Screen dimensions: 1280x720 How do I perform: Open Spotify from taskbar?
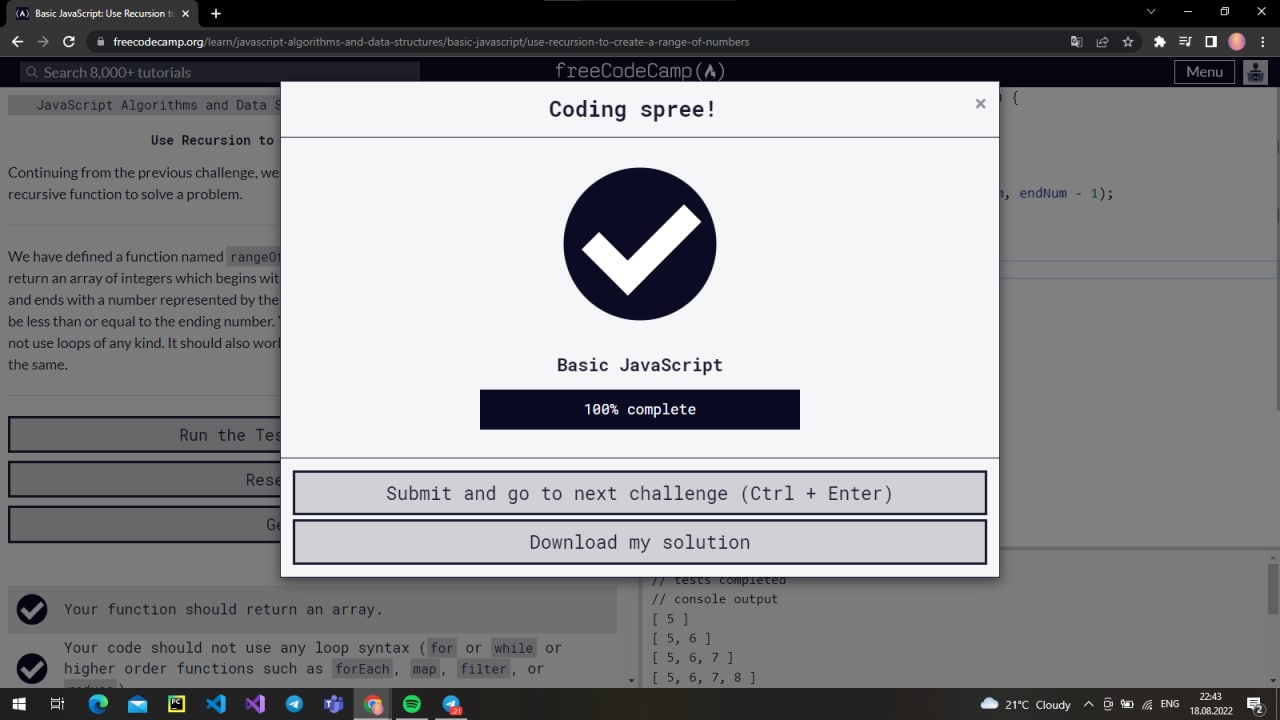click(412, 704)
